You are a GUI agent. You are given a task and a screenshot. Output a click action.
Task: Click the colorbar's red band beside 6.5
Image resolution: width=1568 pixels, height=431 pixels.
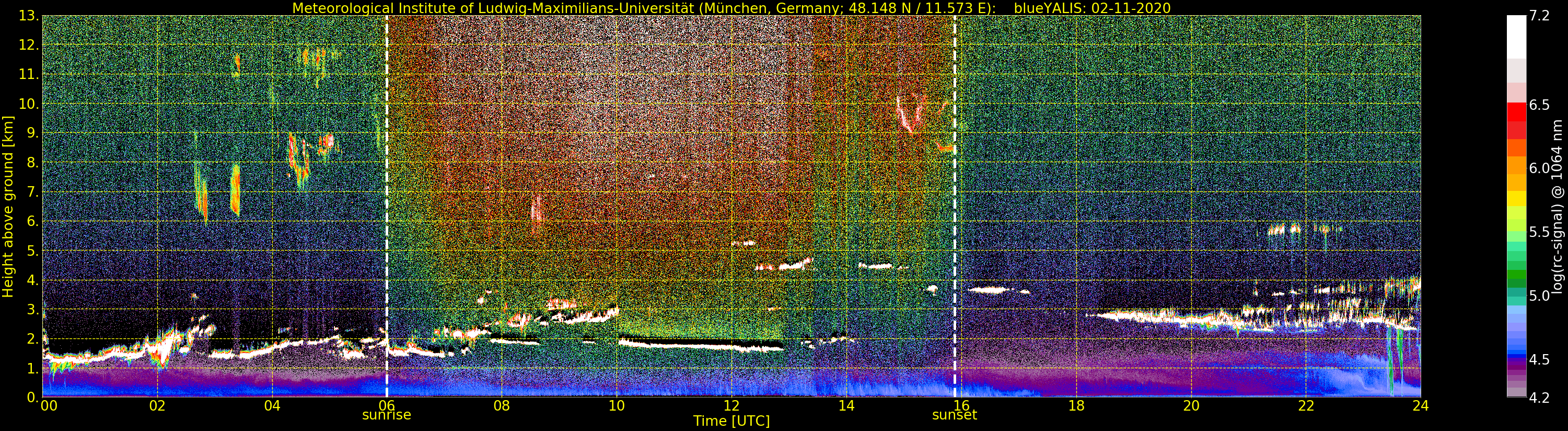pyautogui.click(x=1516, y=111)
